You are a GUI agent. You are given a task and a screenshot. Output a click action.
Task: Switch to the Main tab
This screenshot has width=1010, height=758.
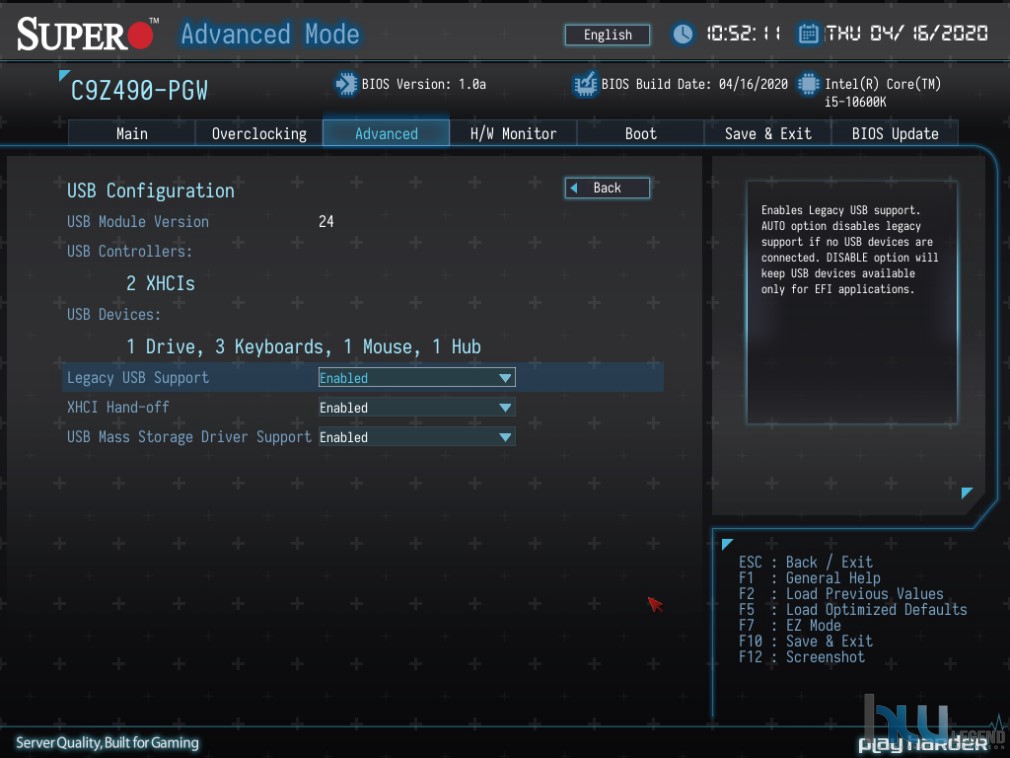click(131, 133)
